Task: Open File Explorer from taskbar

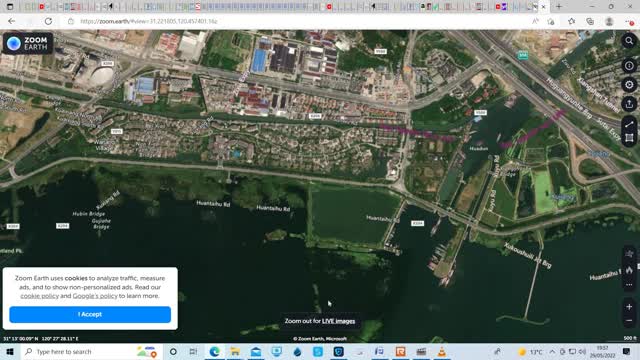Action: click(235, 351)
